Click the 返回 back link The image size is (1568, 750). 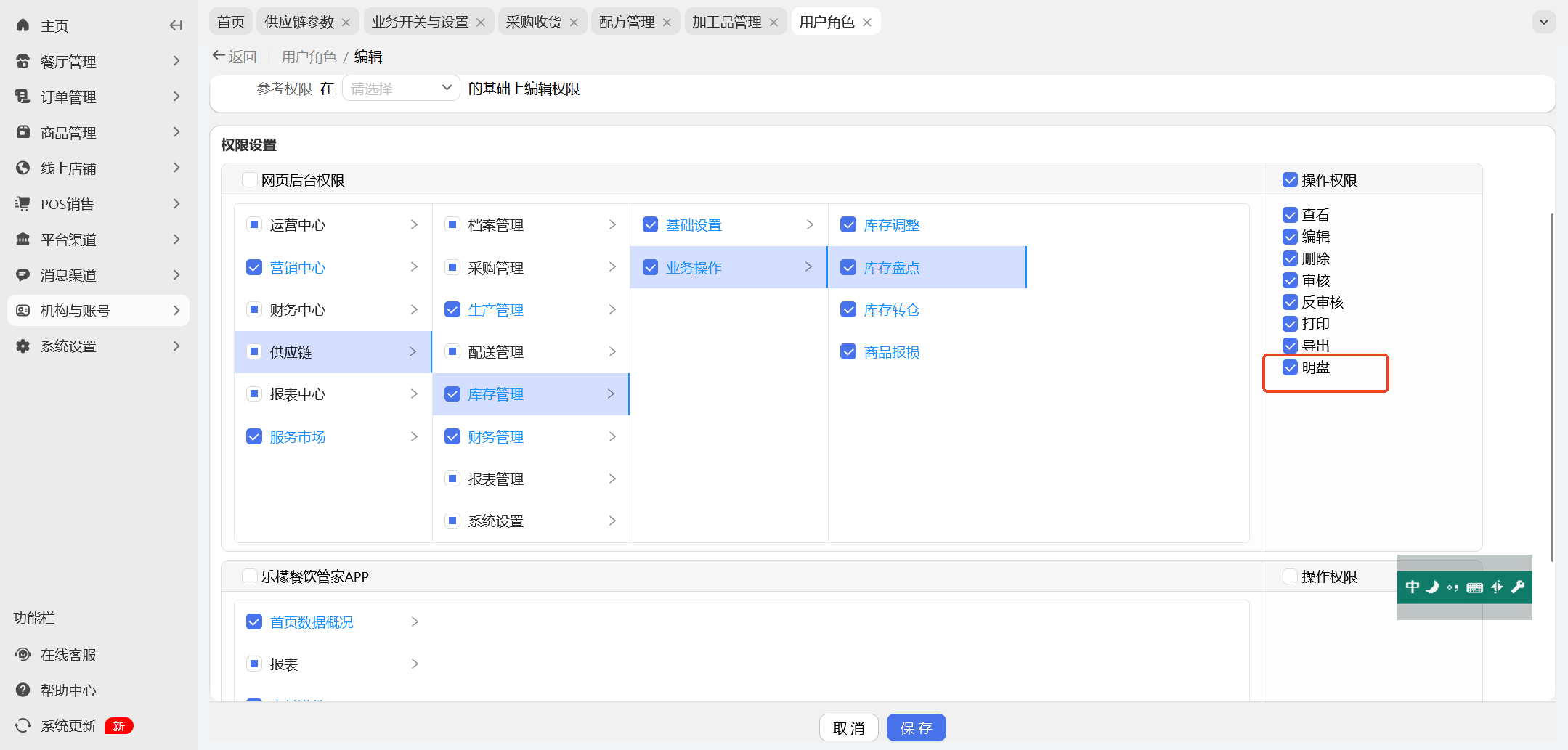coord(235,56)
